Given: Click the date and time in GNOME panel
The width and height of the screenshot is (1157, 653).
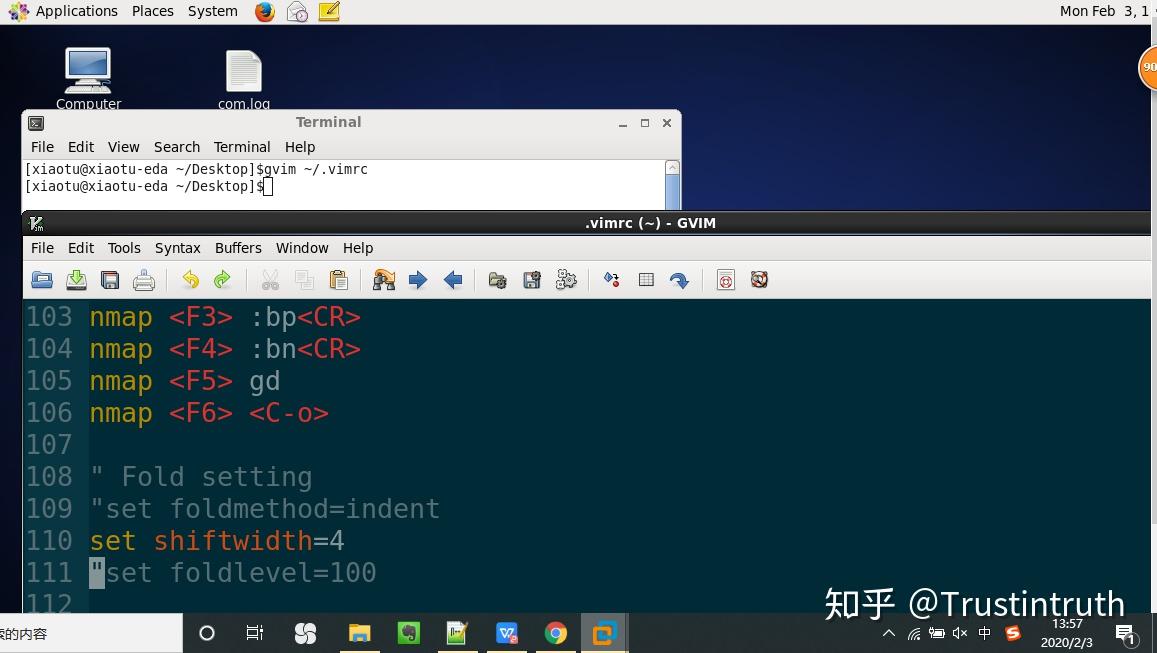Looking at the screenshot, I should coord(1104,11).
